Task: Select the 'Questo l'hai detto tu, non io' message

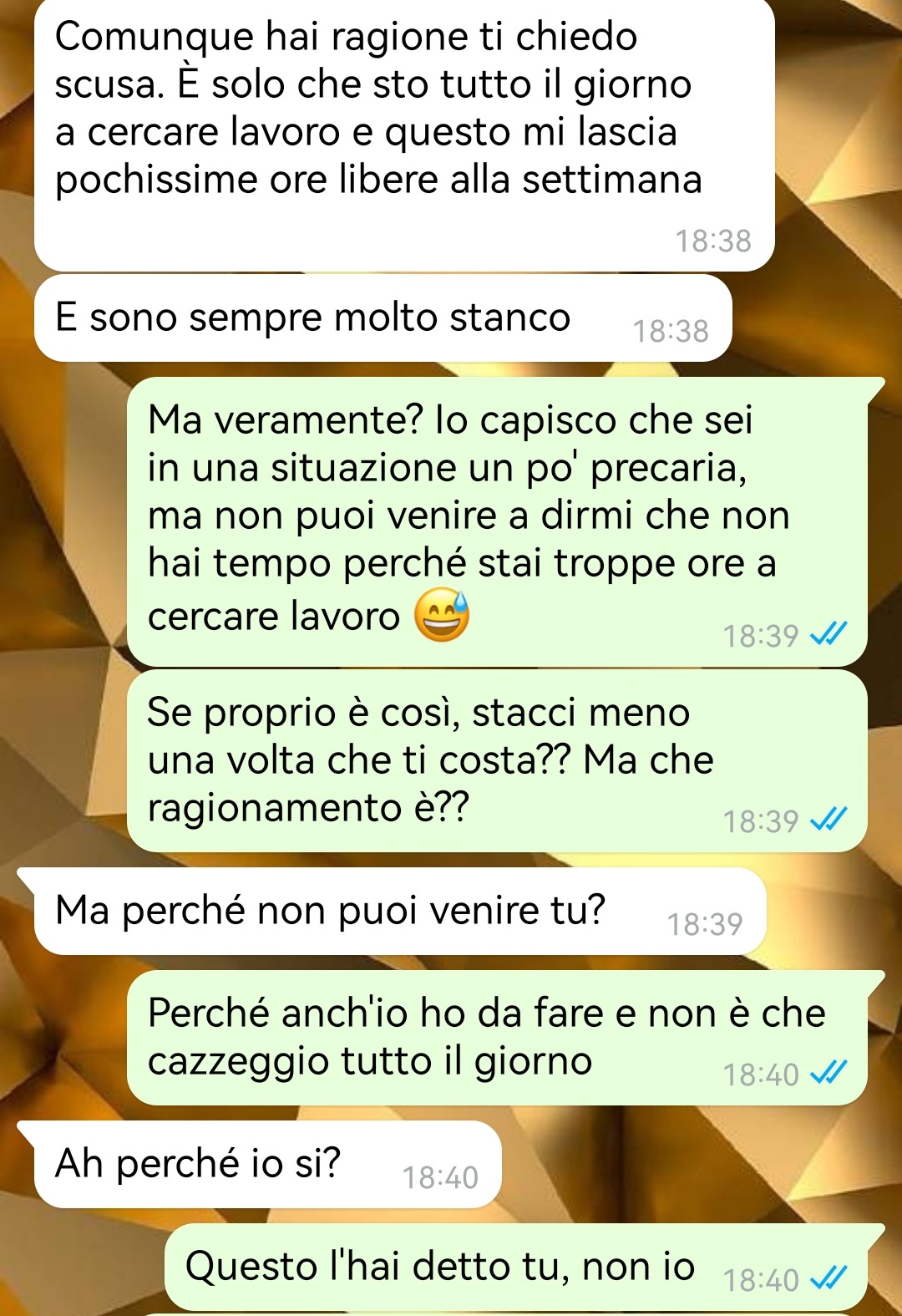Action: (516, 1267)
